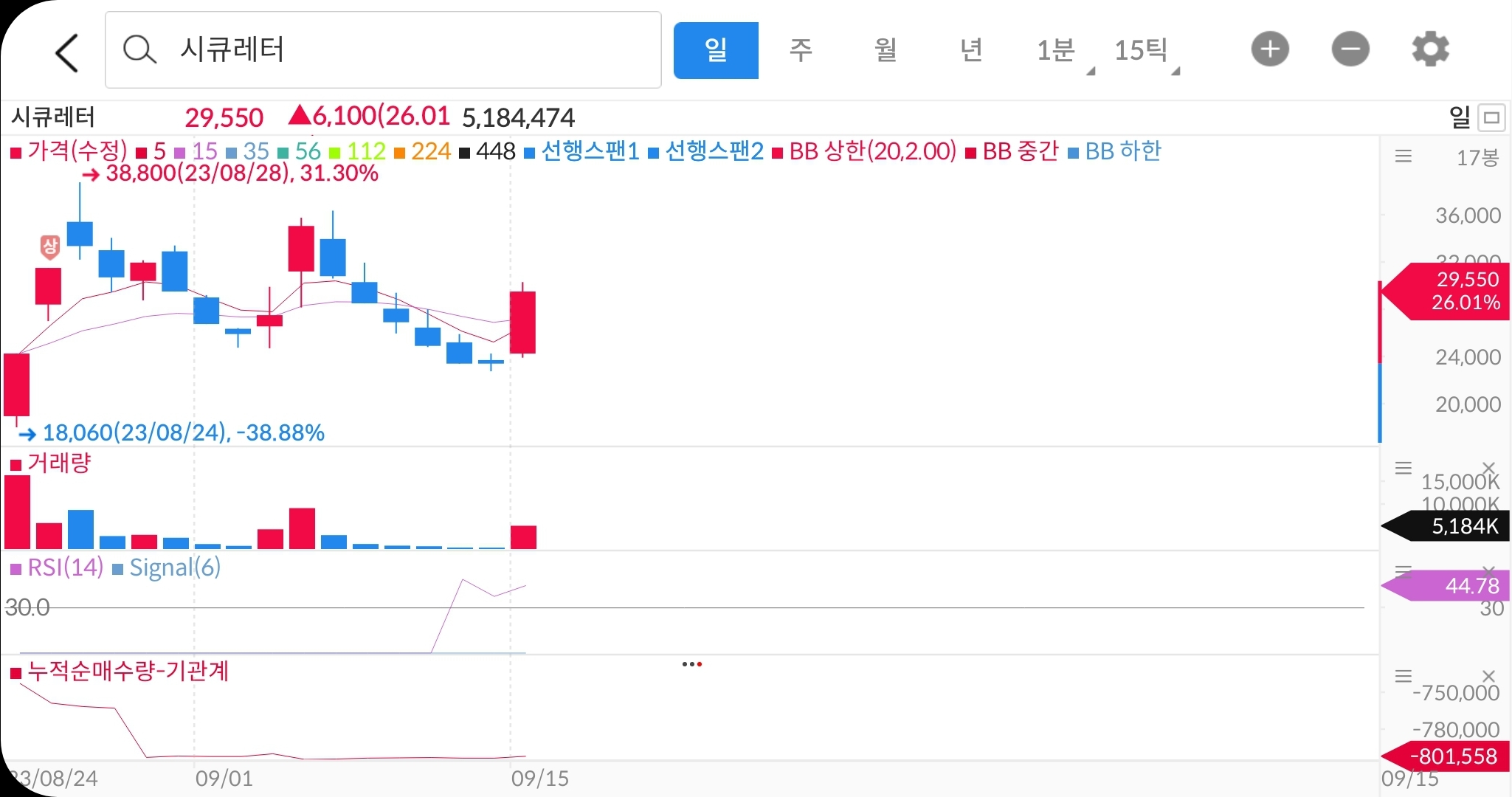Close the 누적순매수량-기관계 panel
Image resolution: width=1512 pixels, height=797 pixels.
click(1489, 676)
